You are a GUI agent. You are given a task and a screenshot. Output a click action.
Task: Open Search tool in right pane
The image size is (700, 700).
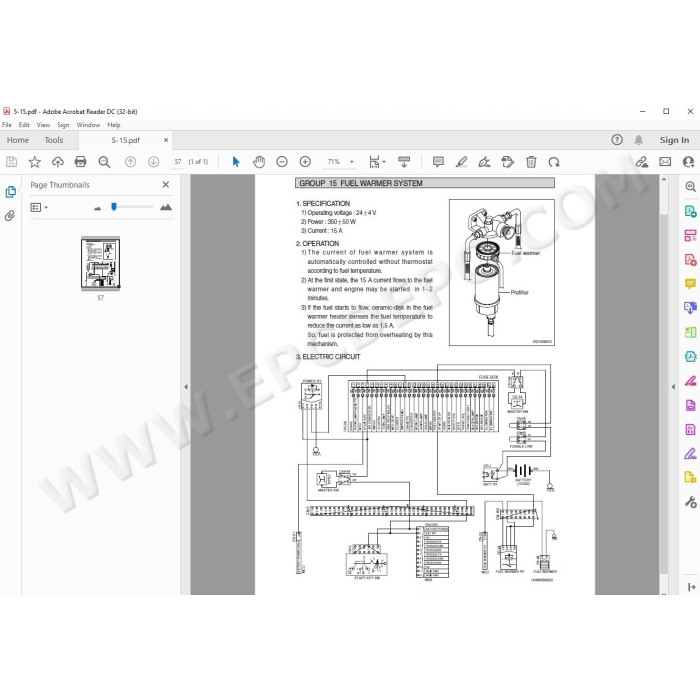click(x=690, y=187)
